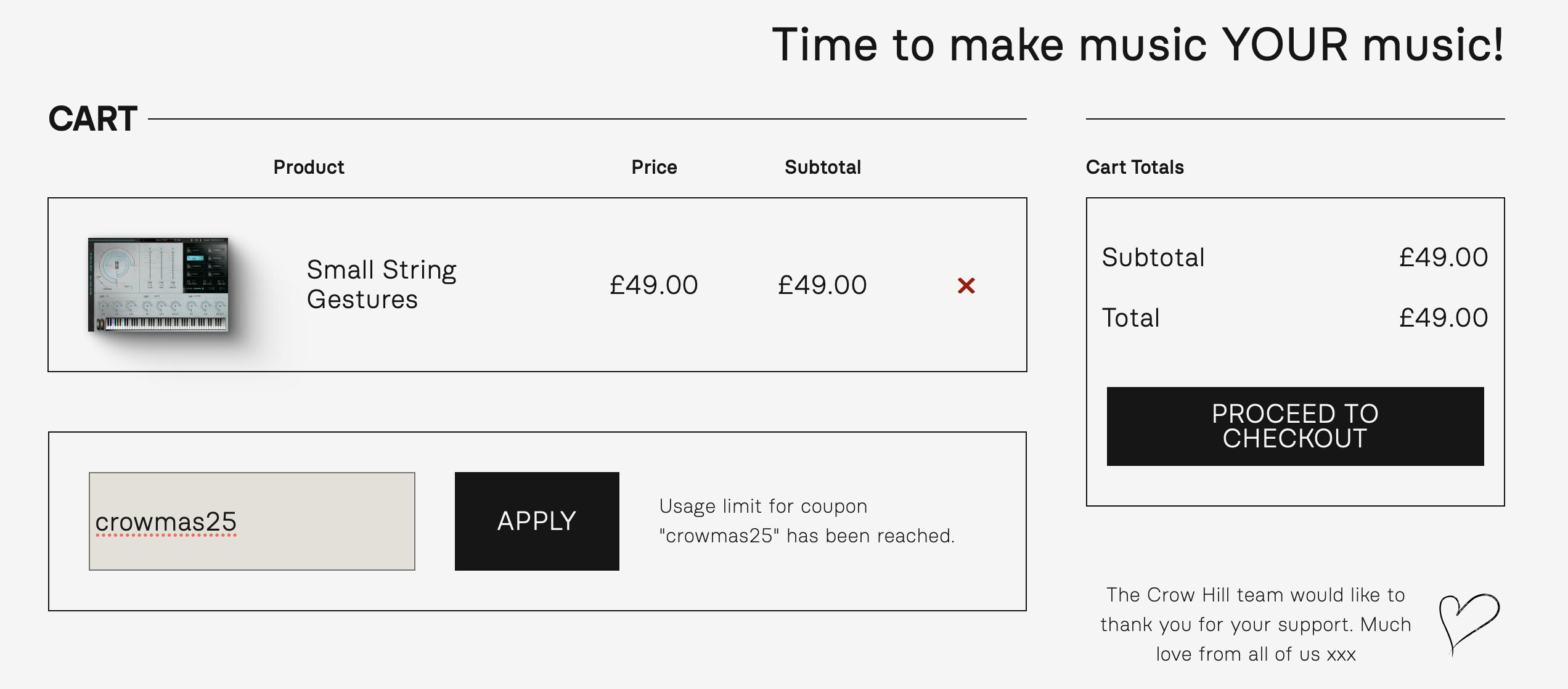Click the item subtotal in the product row
1568x689 pixels.
[822, 285]
